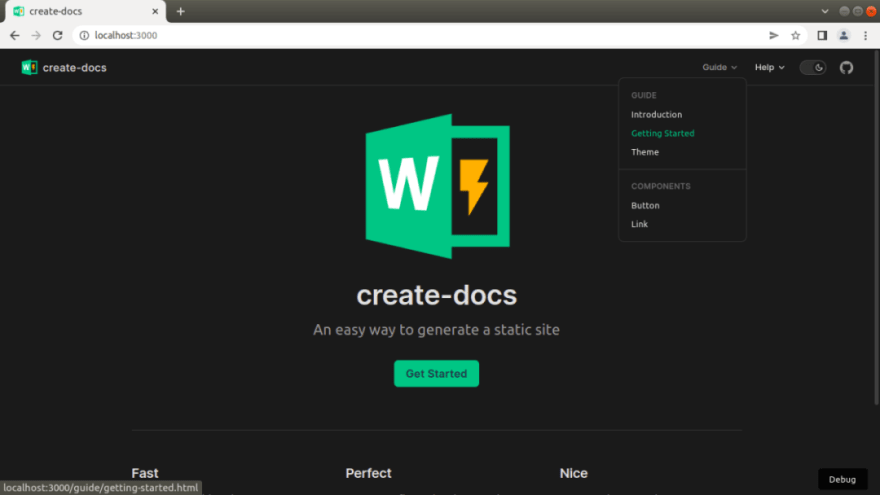Expand the Help dropdown menu
The image size is (880, 495).
point(769,67)
